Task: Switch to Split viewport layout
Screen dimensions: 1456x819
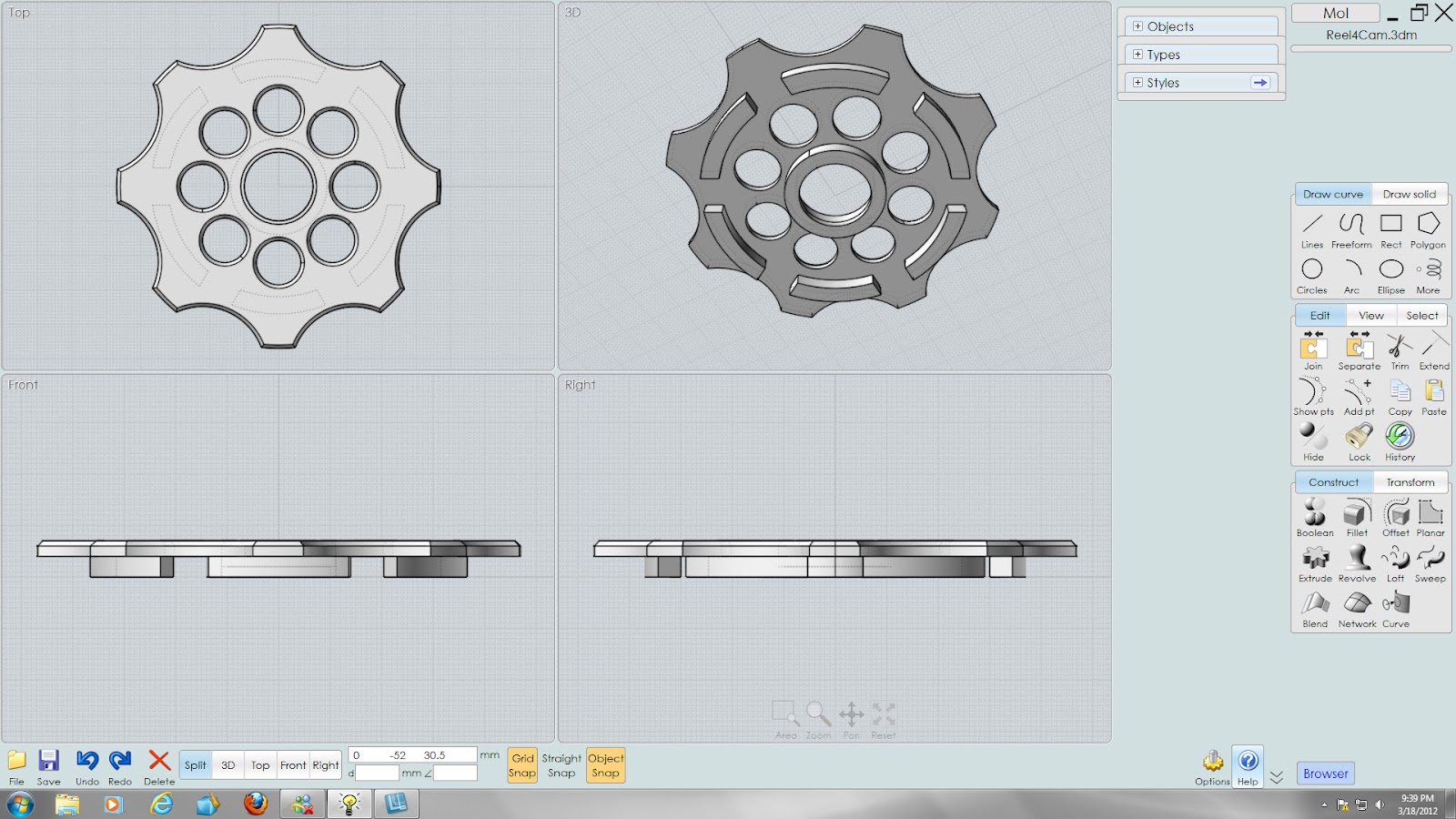Action: tap(196, 765)
